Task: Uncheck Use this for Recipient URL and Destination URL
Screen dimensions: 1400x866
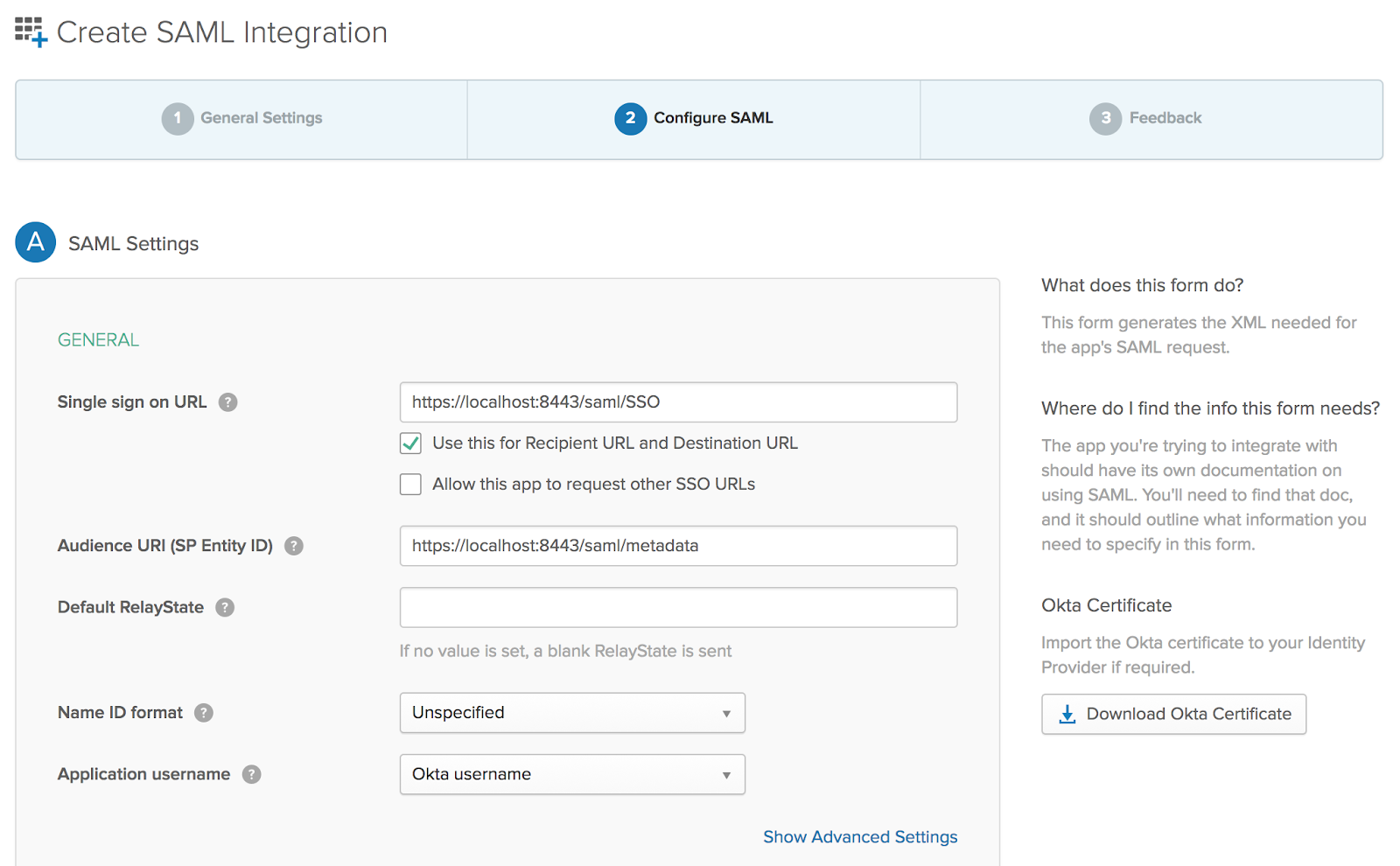Action: click(x=410, y=443)
